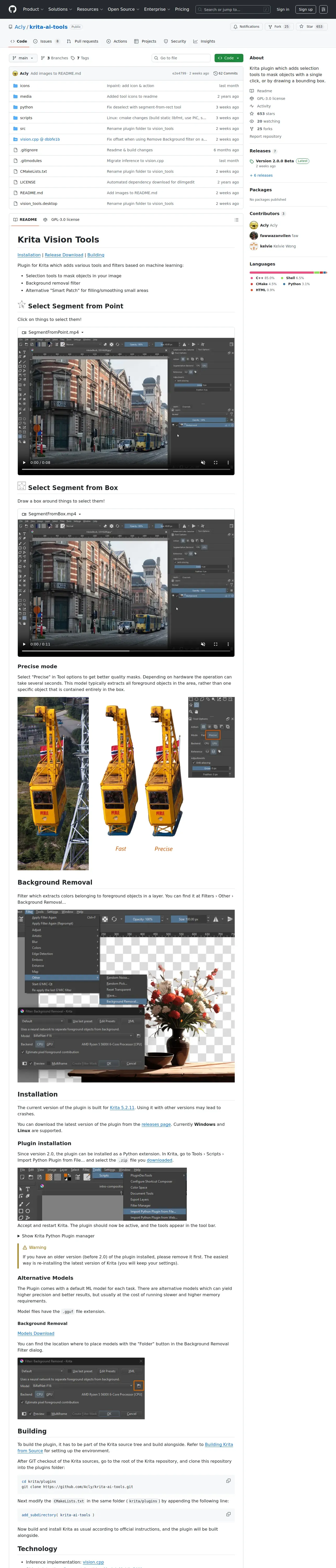Screen dimensions: 336x1568
Task: Switch to the Actions tab
Action: tap(116, 41)
